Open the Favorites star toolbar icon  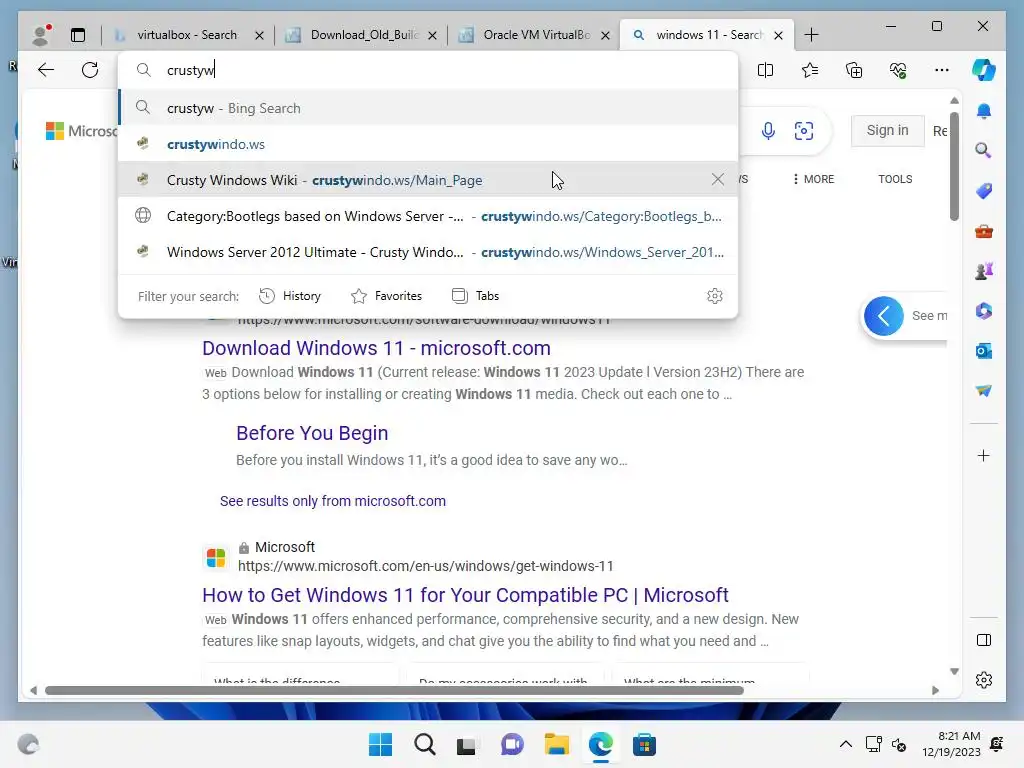click(x=810, y=70)
